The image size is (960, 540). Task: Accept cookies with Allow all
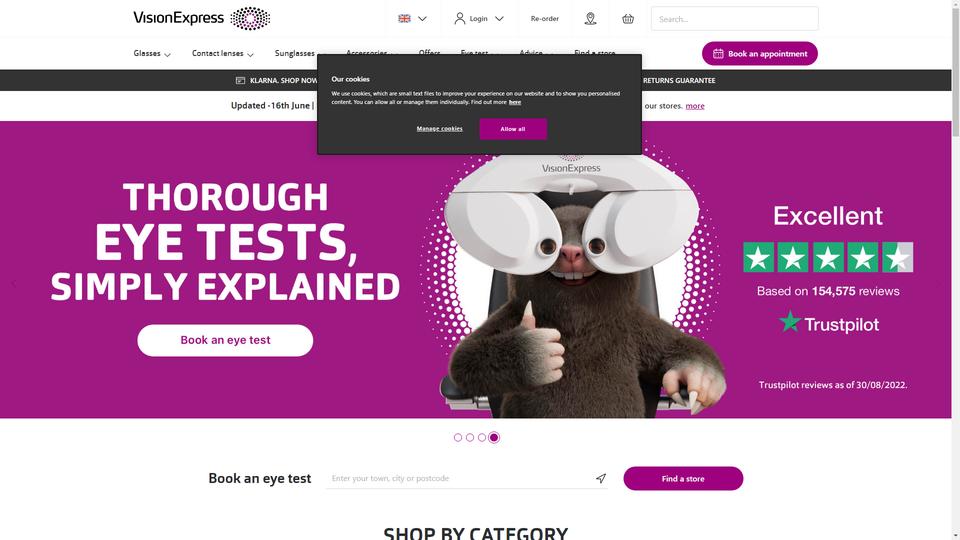click(513, 129)
